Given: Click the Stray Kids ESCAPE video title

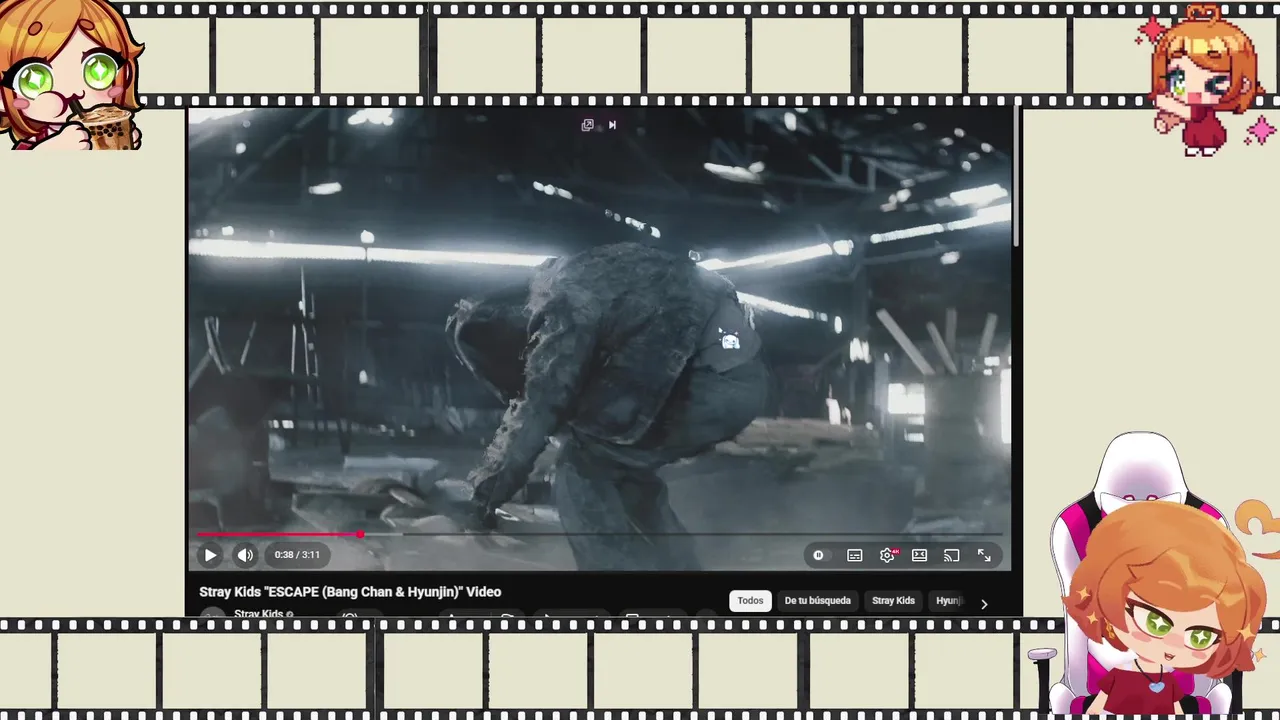Looking at the screenshot, I should click(350, 592).
